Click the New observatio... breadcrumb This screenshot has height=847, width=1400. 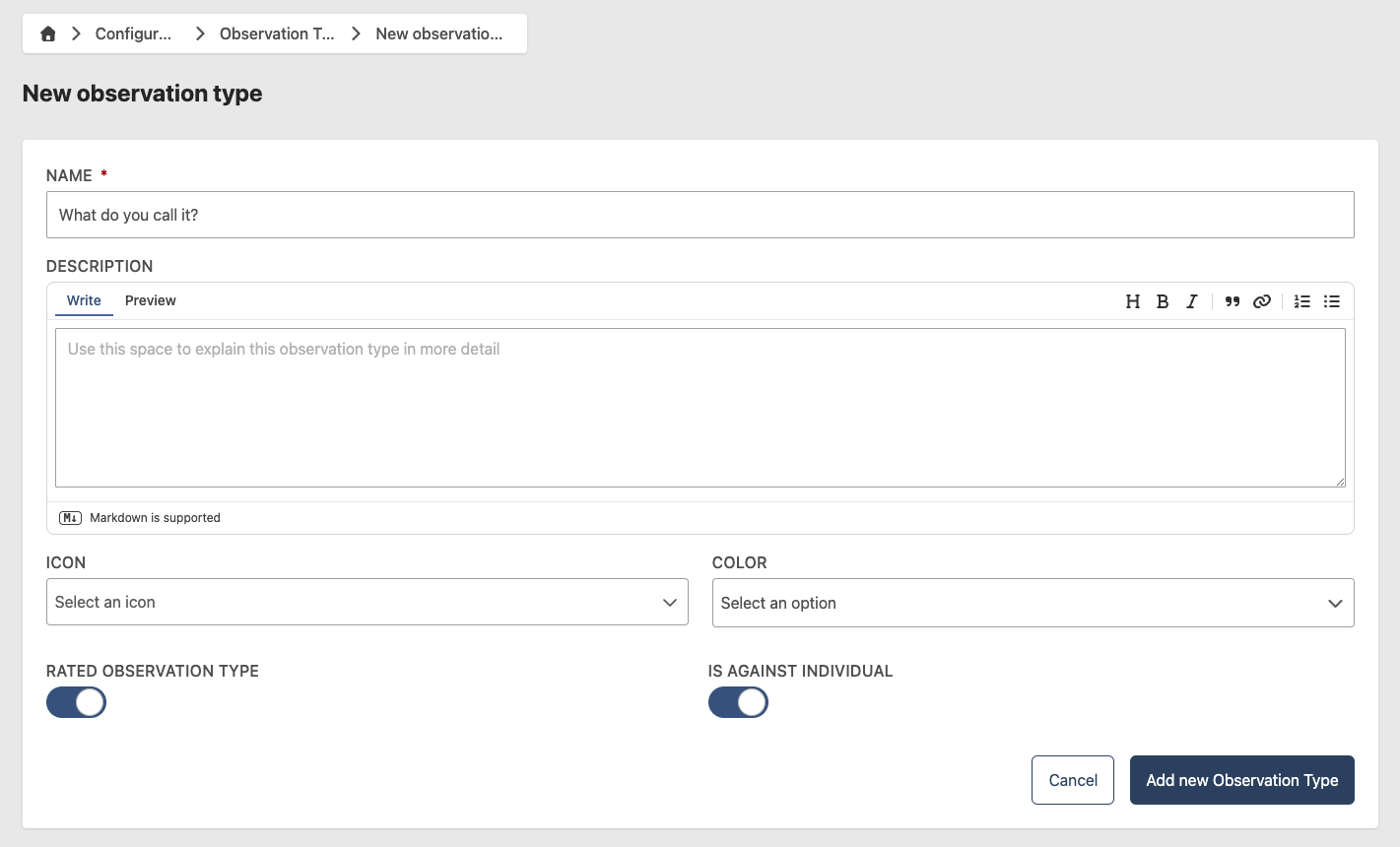click(439, 33)
